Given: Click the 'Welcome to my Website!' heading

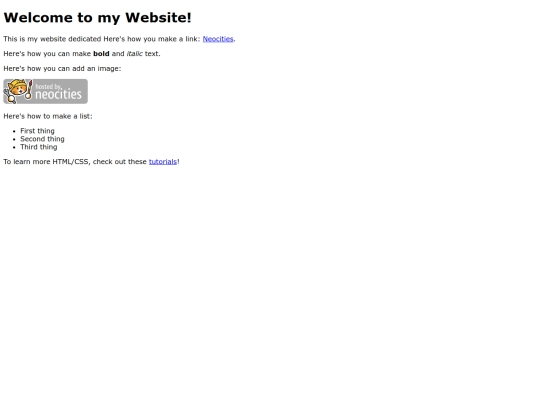Looking at the screenshot, I should (x=97, y=18).
